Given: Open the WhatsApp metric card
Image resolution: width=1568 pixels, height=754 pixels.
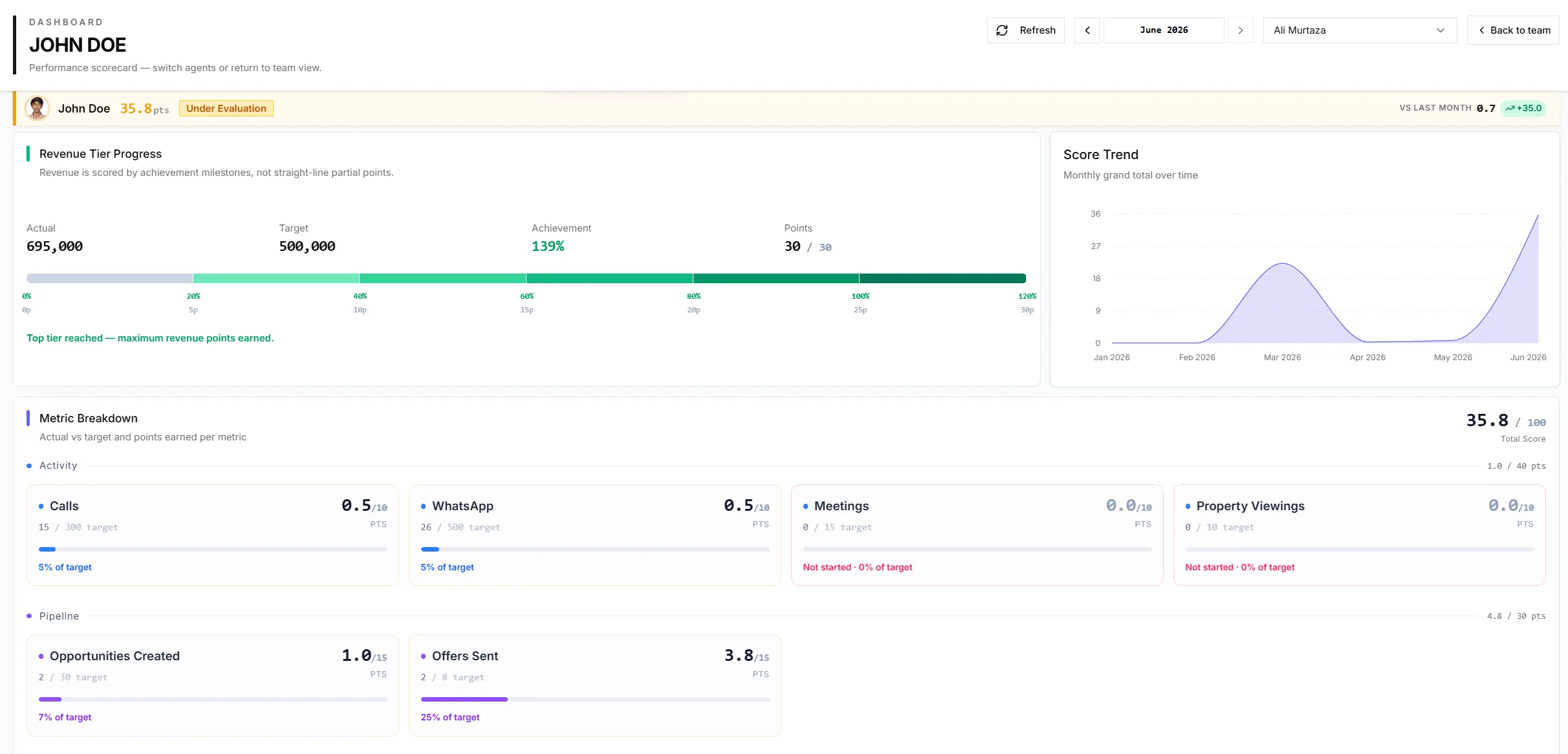Looking at the screenshot, I should (595, 535).
